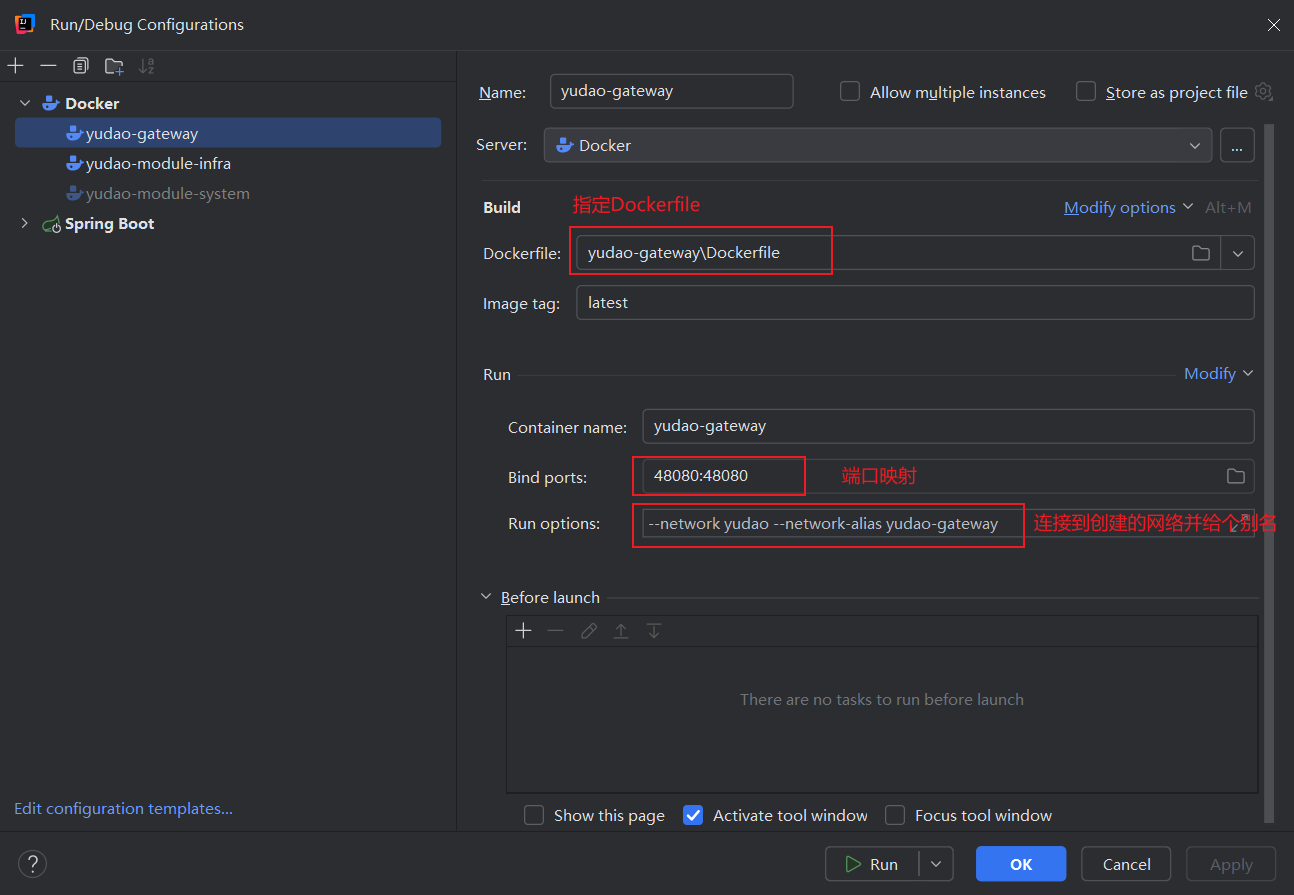
Task: Click the Container name field
Action: tap(948, 426)
